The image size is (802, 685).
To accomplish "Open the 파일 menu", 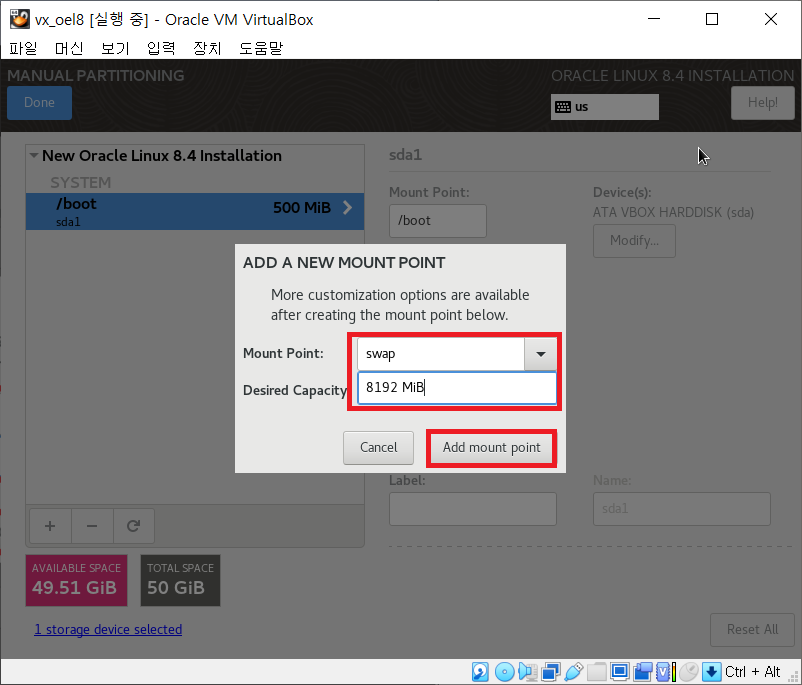I will (24, 48).
